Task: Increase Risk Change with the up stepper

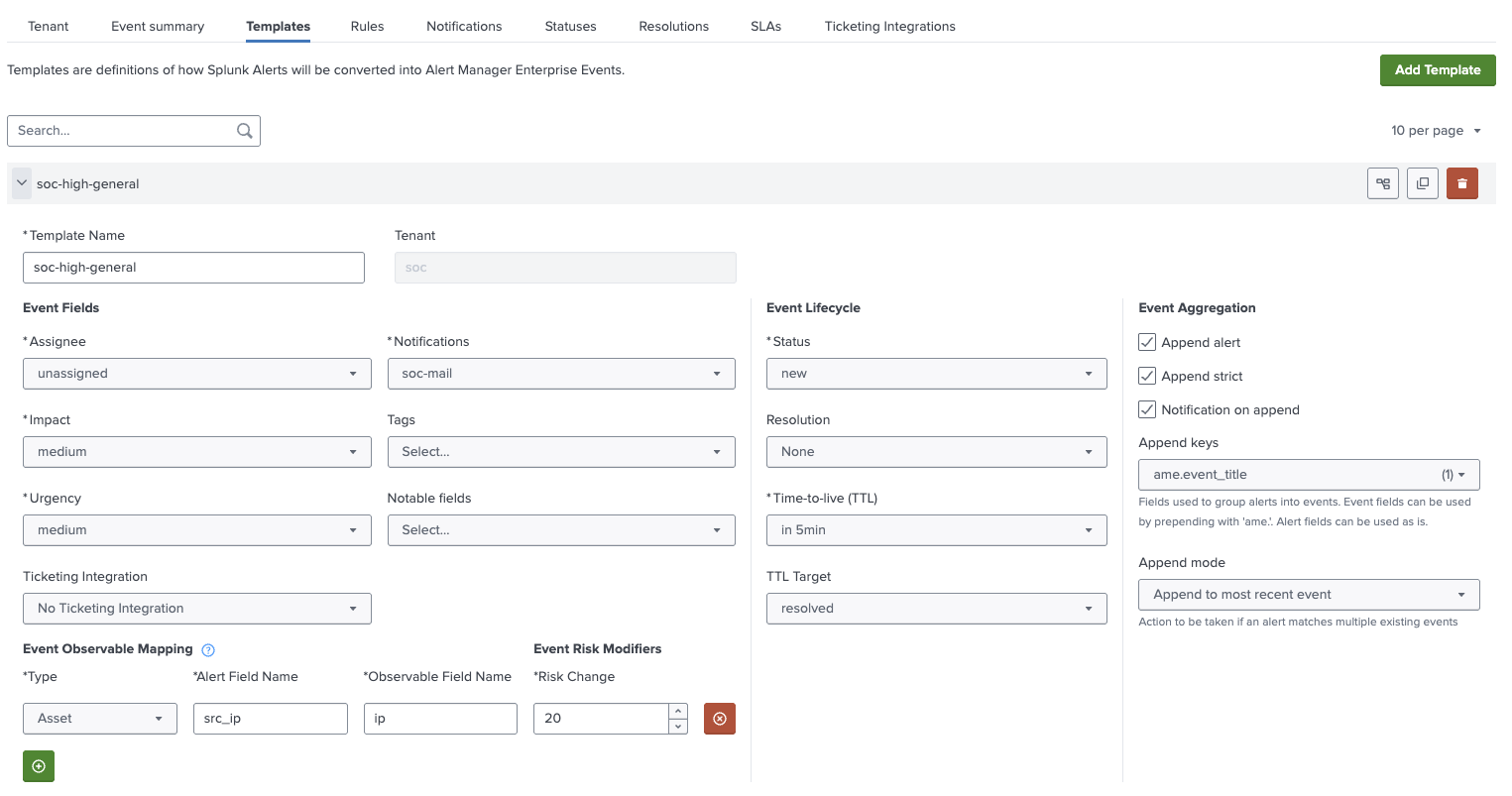Action: (677, 711)
